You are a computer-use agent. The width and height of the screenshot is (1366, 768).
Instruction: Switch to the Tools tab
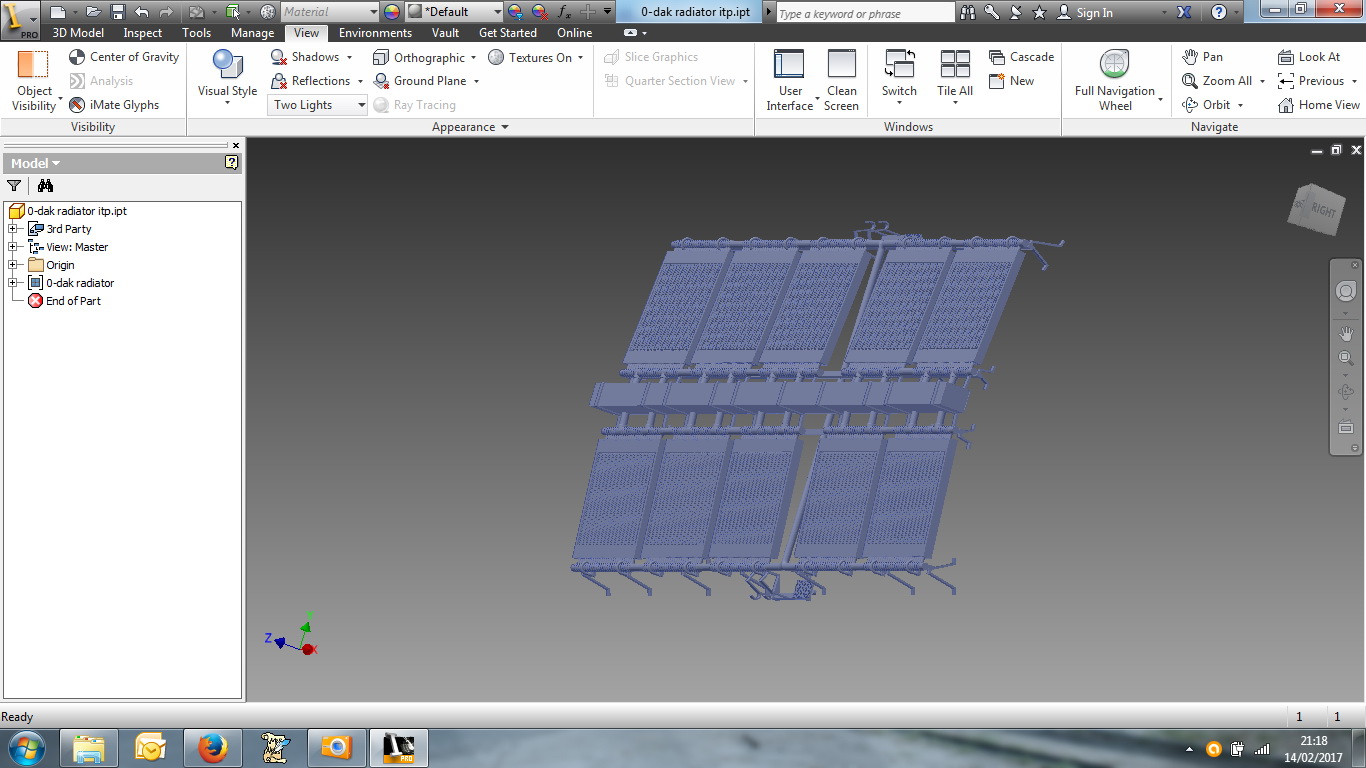point(197,33)
